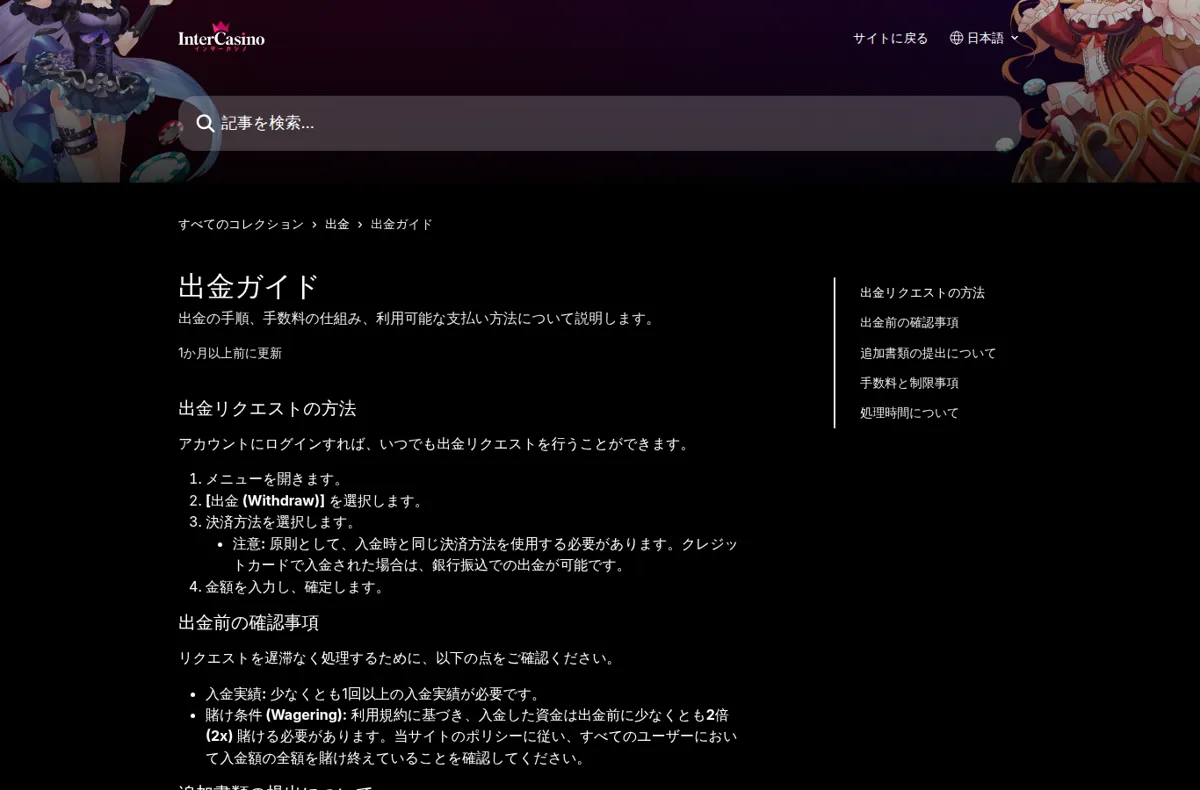
Task: Click the アカウントにログインすれば sentence
Action: (x=436, y=444)
